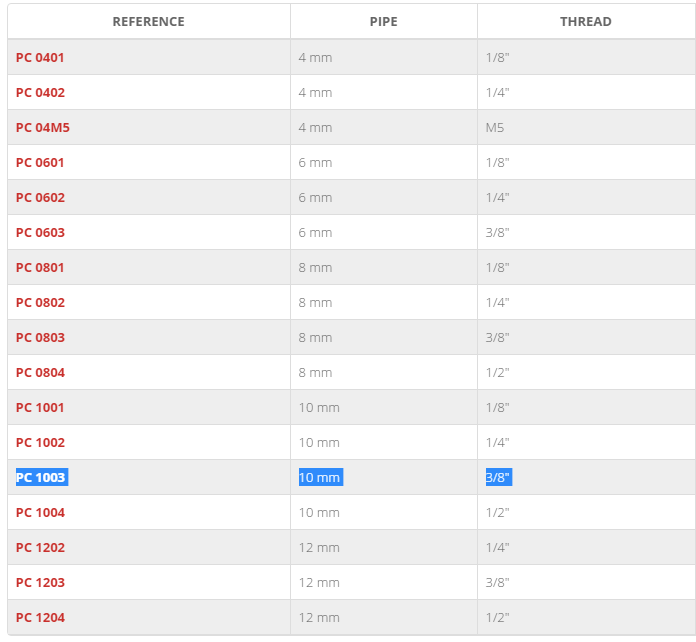This screenshot has height=642, width=696.
Task: Open the PC 0402 reference link
Action: coord(40,93)
